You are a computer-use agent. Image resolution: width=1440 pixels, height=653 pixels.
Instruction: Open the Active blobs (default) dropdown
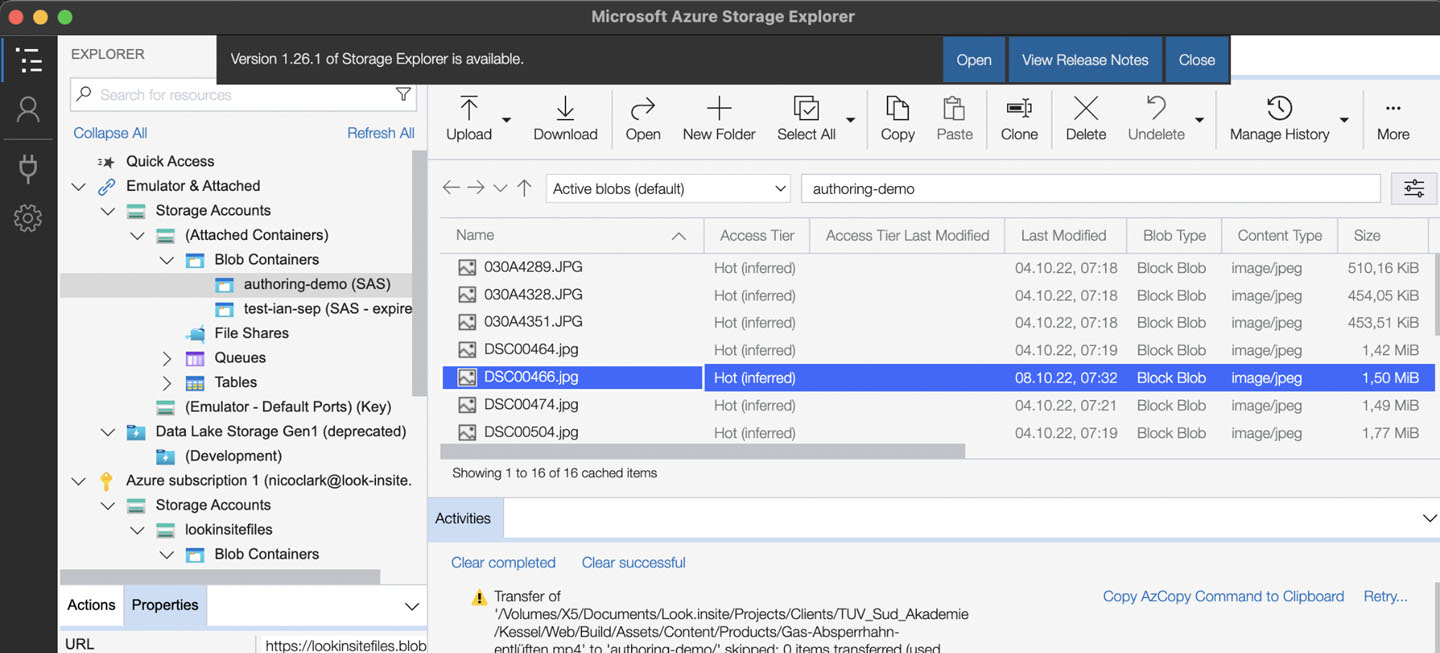tap(669, 188)
